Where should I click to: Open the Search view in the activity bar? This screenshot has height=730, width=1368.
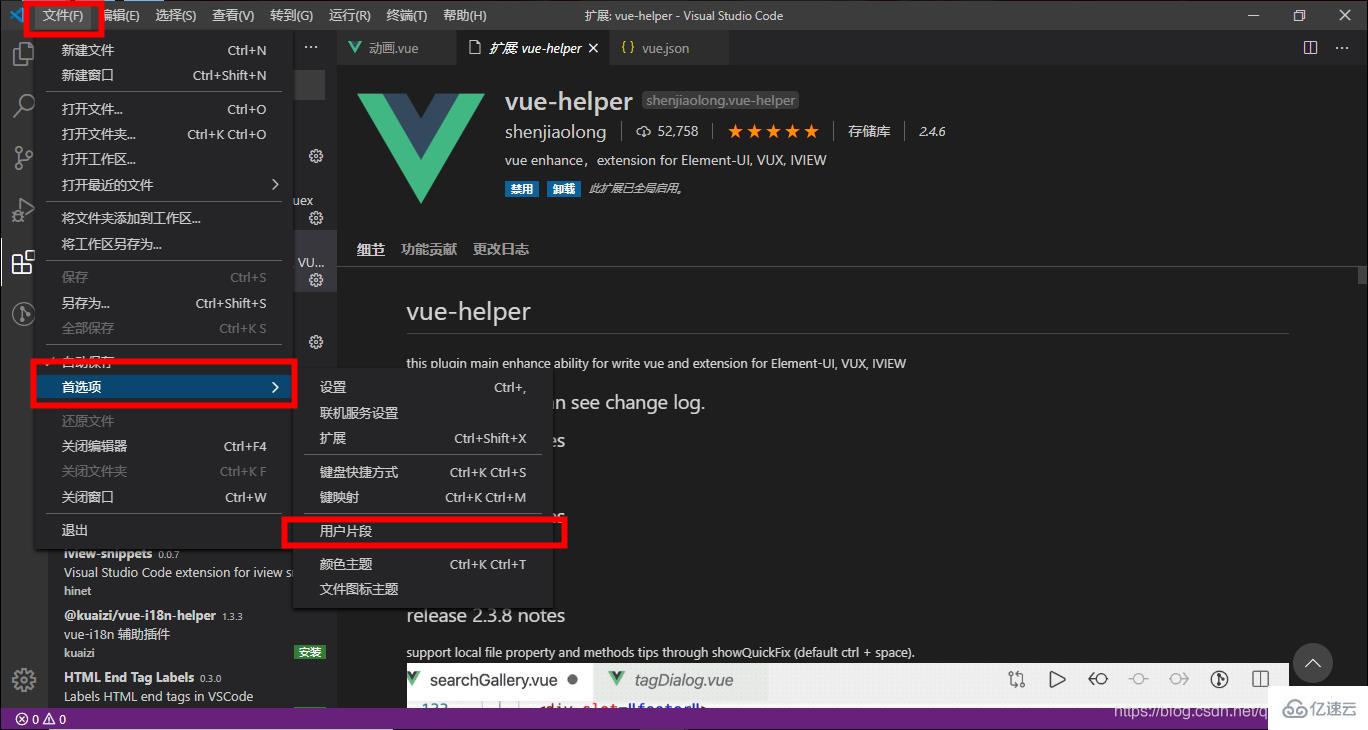point(23,106)
